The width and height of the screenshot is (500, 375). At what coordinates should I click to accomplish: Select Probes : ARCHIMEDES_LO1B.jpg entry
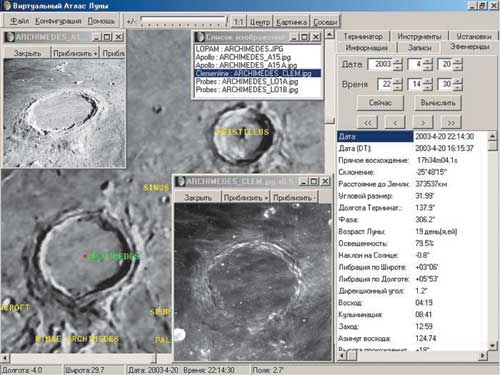[257, 89]
